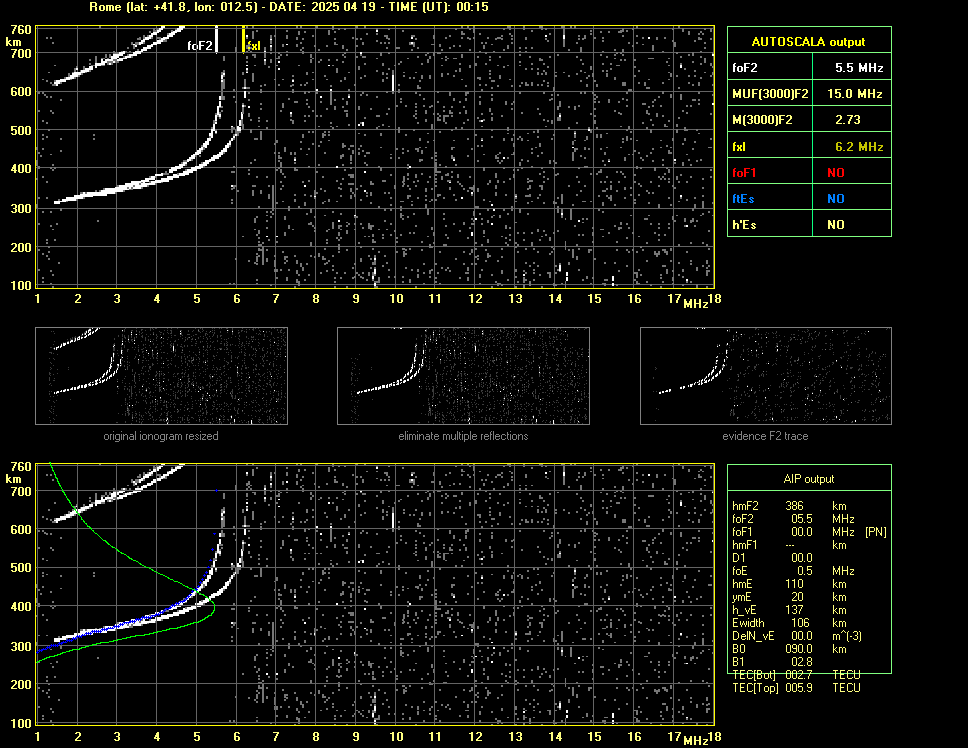The height and width of the screenshot is (748, 968).
Task: Click the Rome station date and time header
Action: [289, 7]
